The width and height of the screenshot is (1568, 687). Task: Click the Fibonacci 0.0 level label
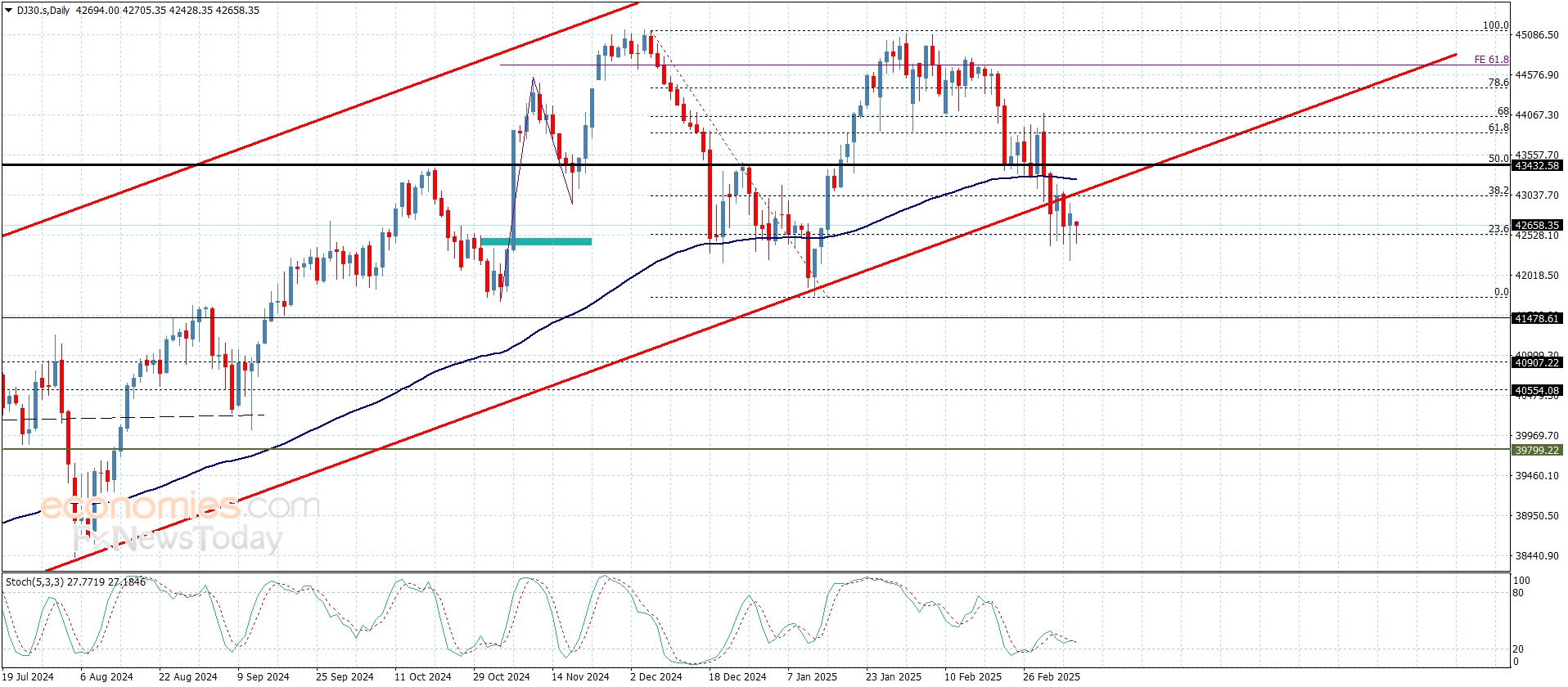pos(1502,292)
